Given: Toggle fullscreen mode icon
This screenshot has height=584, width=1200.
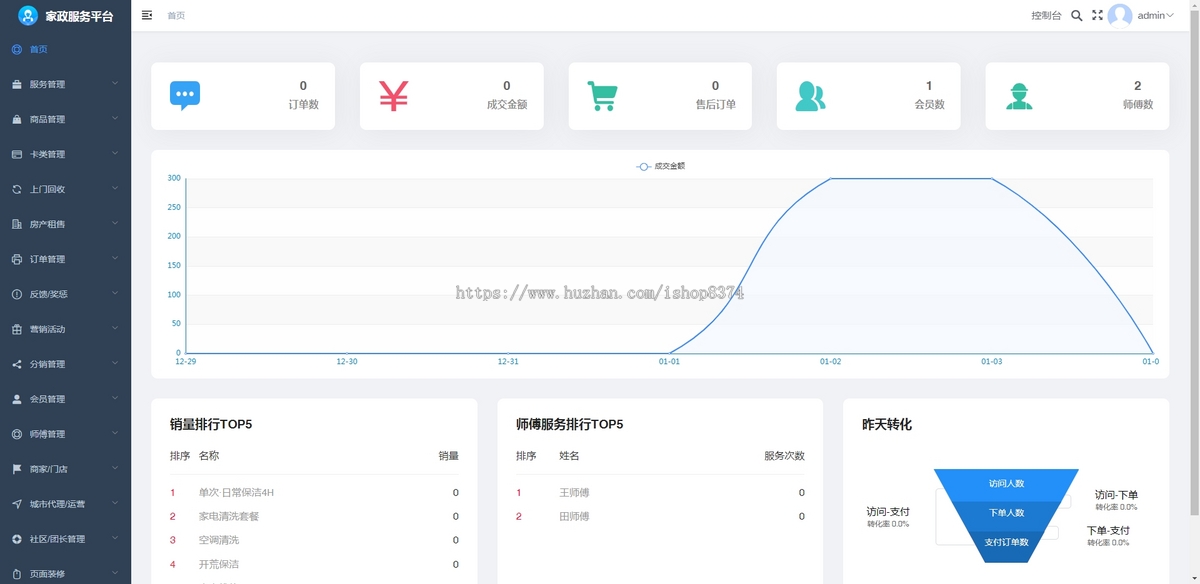Looking at the screenshot, I should click(1097, 16).
